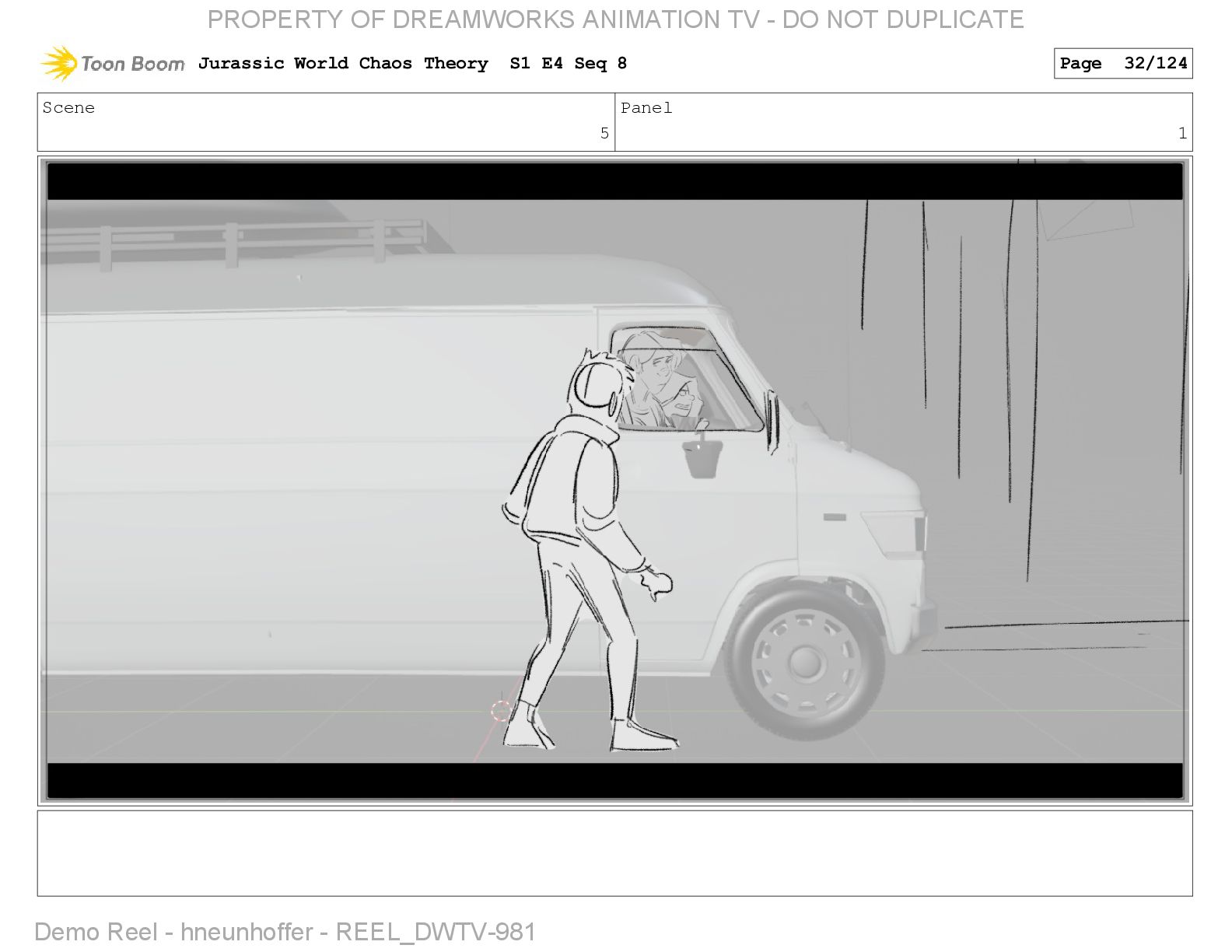The image size is (1232, 952).
Task: Click the 'Scene' label
Action: (x=68, y=107)
